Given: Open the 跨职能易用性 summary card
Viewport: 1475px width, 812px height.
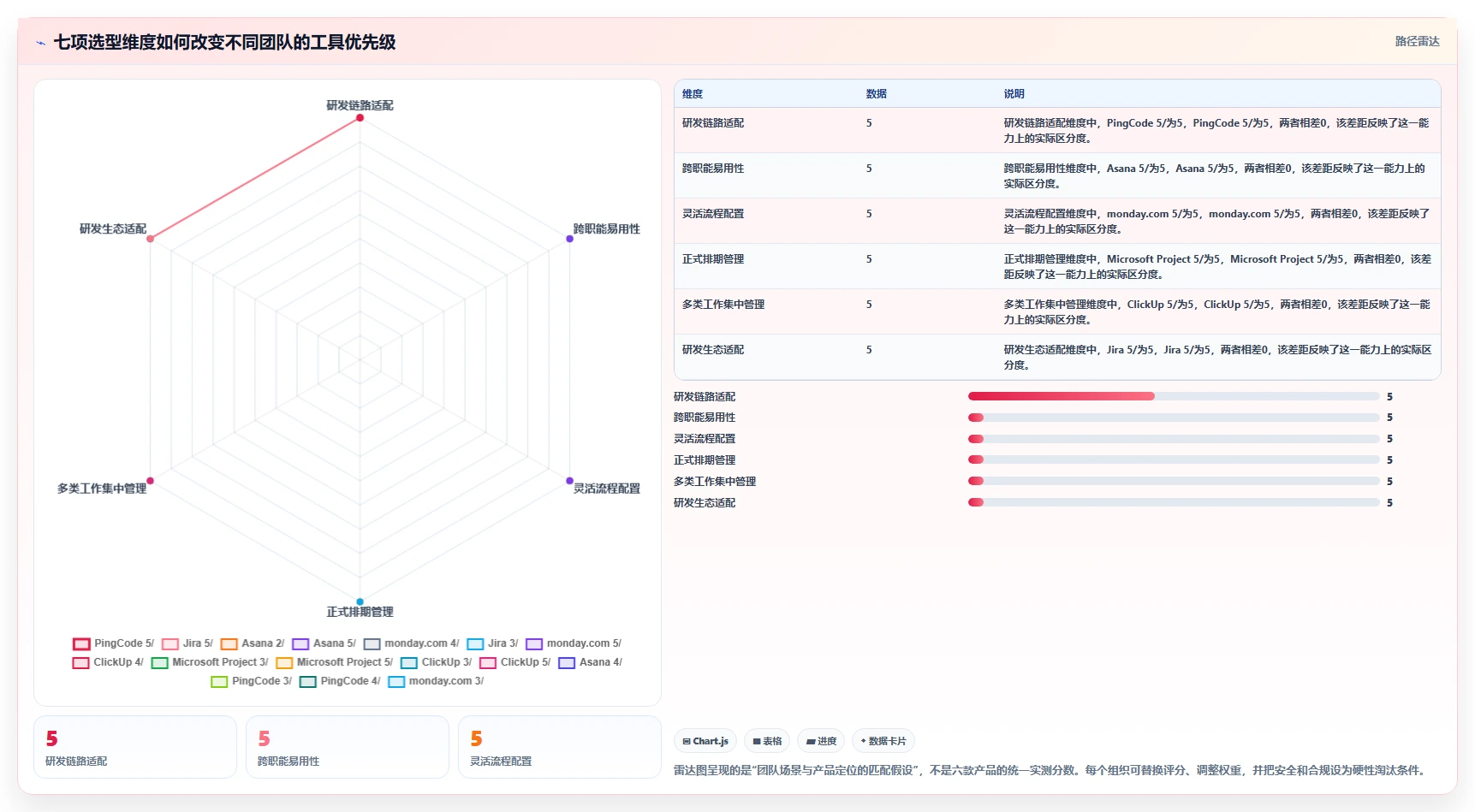Looking at the screenshot, I should pos(348,747).
